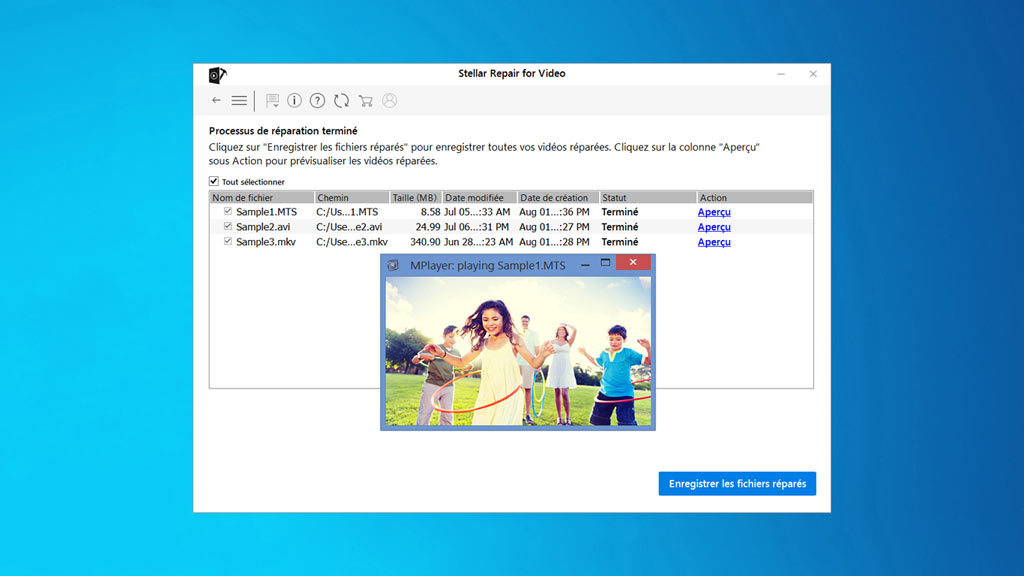Screen dimensions: 1024x576
Task: Go back with the arrow icon
Action: [x=216, y=101]
